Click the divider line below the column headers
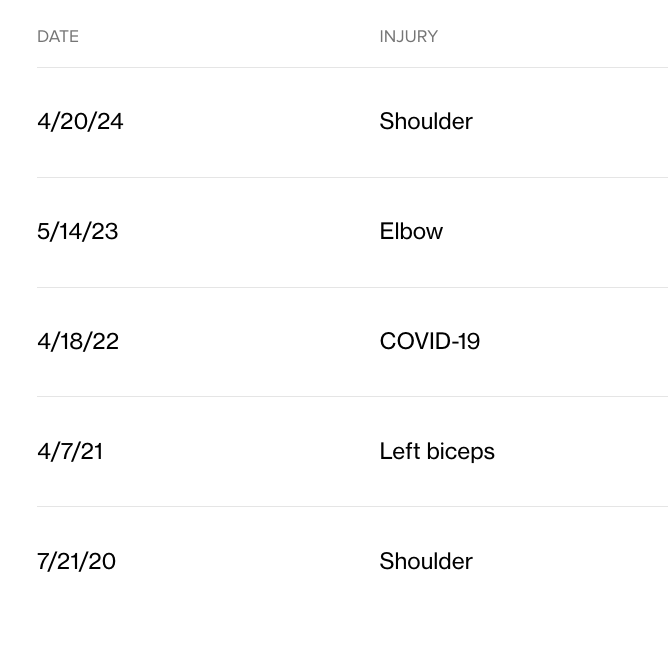The width and height of the screenshot is (668, 651). [x=352, y=68]
